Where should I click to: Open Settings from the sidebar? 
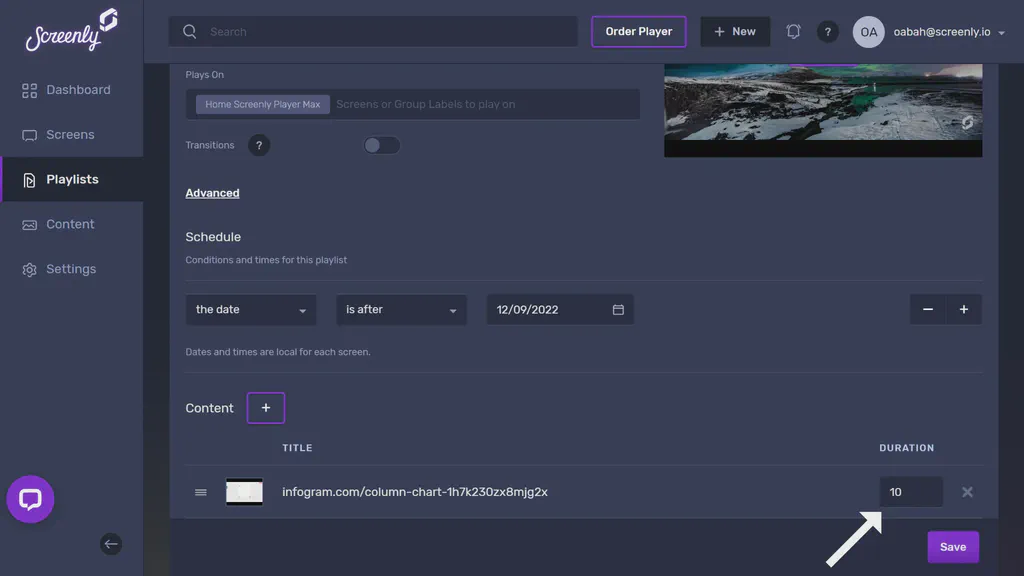pos(72,268)
